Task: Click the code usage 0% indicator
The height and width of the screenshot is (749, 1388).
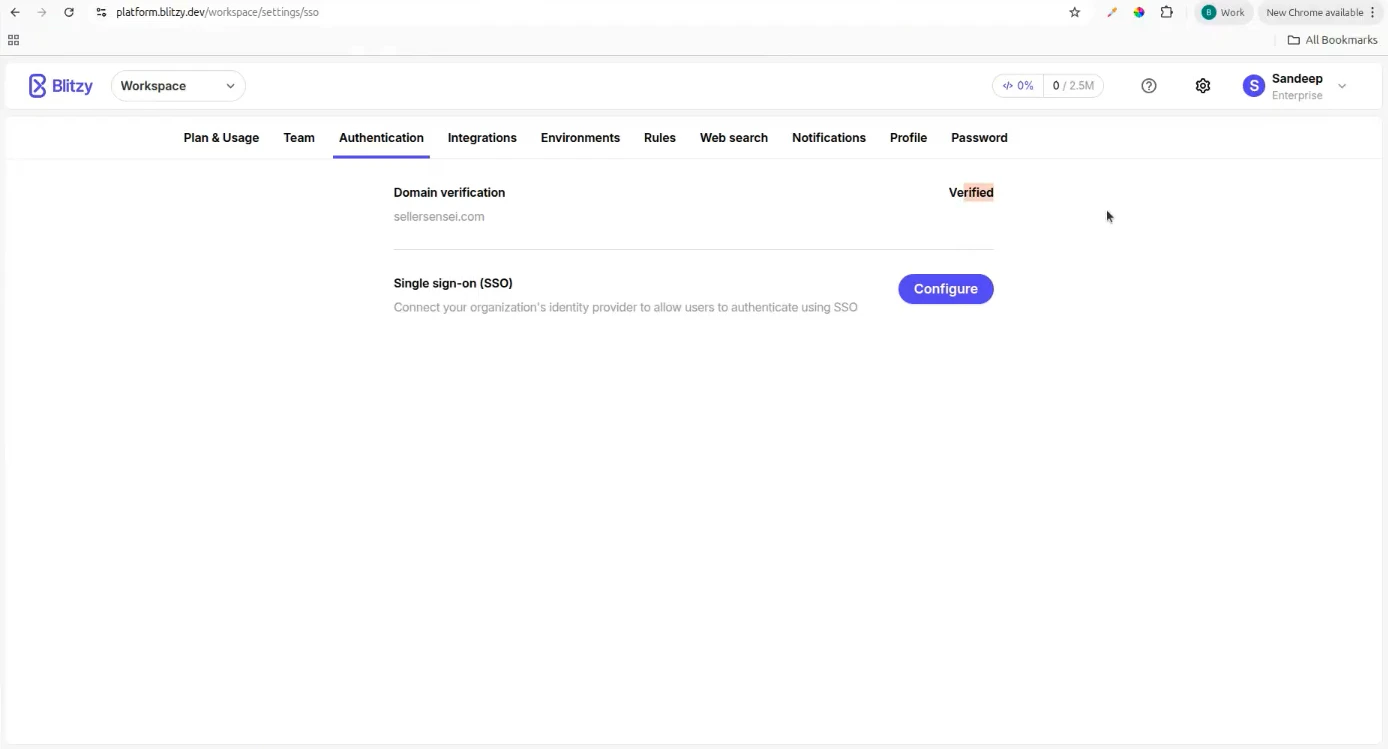Action: pos(1018,86)
